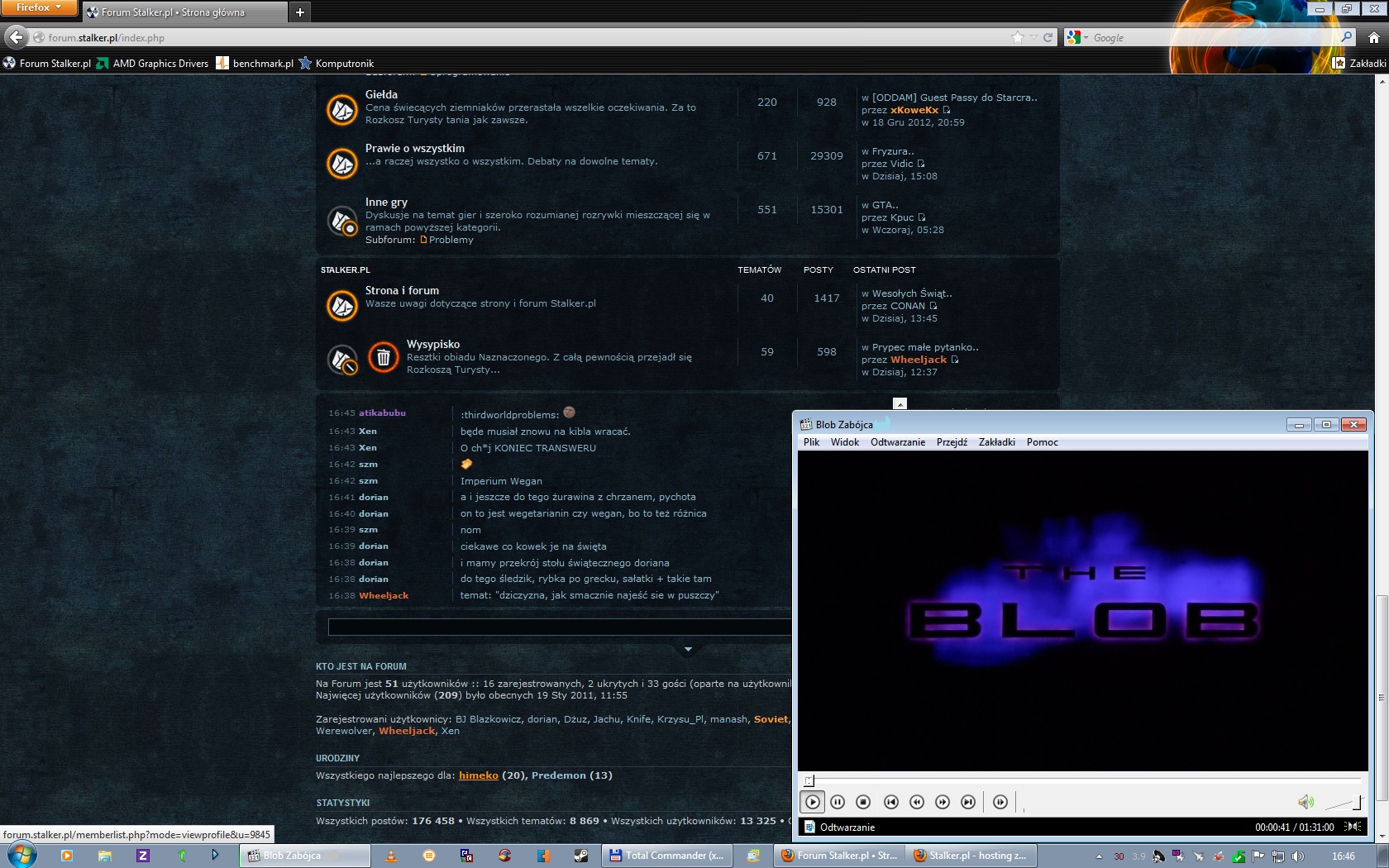Open the Widok menu in the player
This screenshot has width=1389, height=868.
tap(845, 442)
